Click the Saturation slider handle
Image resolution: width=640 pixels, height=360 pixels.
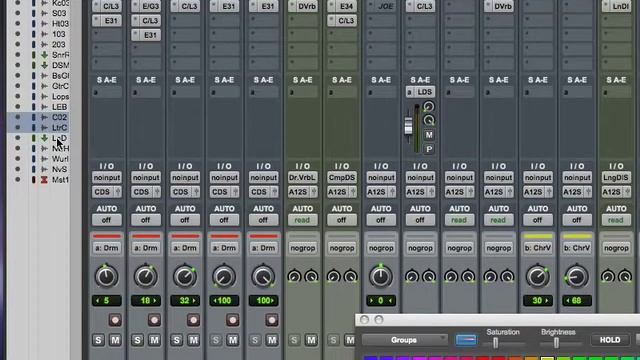(x=495, y=343)
